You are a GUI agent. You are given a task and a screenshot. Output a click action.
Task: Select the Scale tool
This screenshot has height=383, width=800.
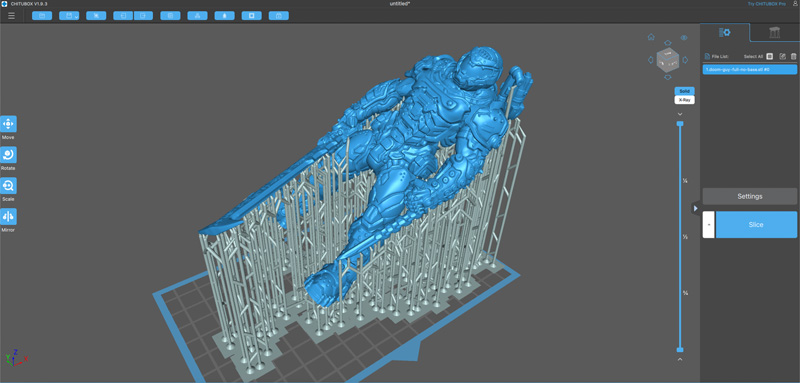(8, 186)
